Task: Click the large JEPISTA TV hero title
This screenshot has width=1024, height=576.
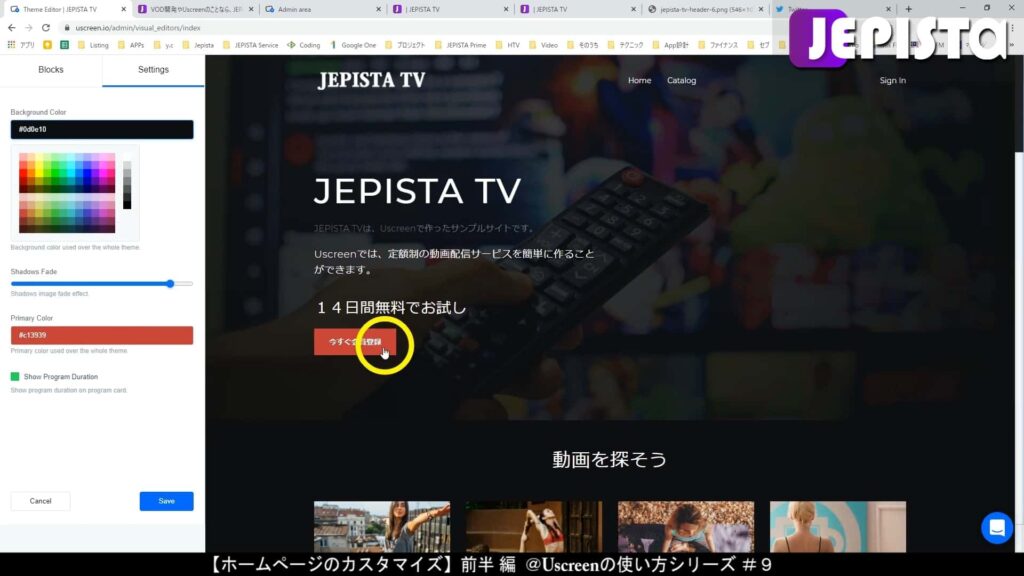Action: coord(417,191)
